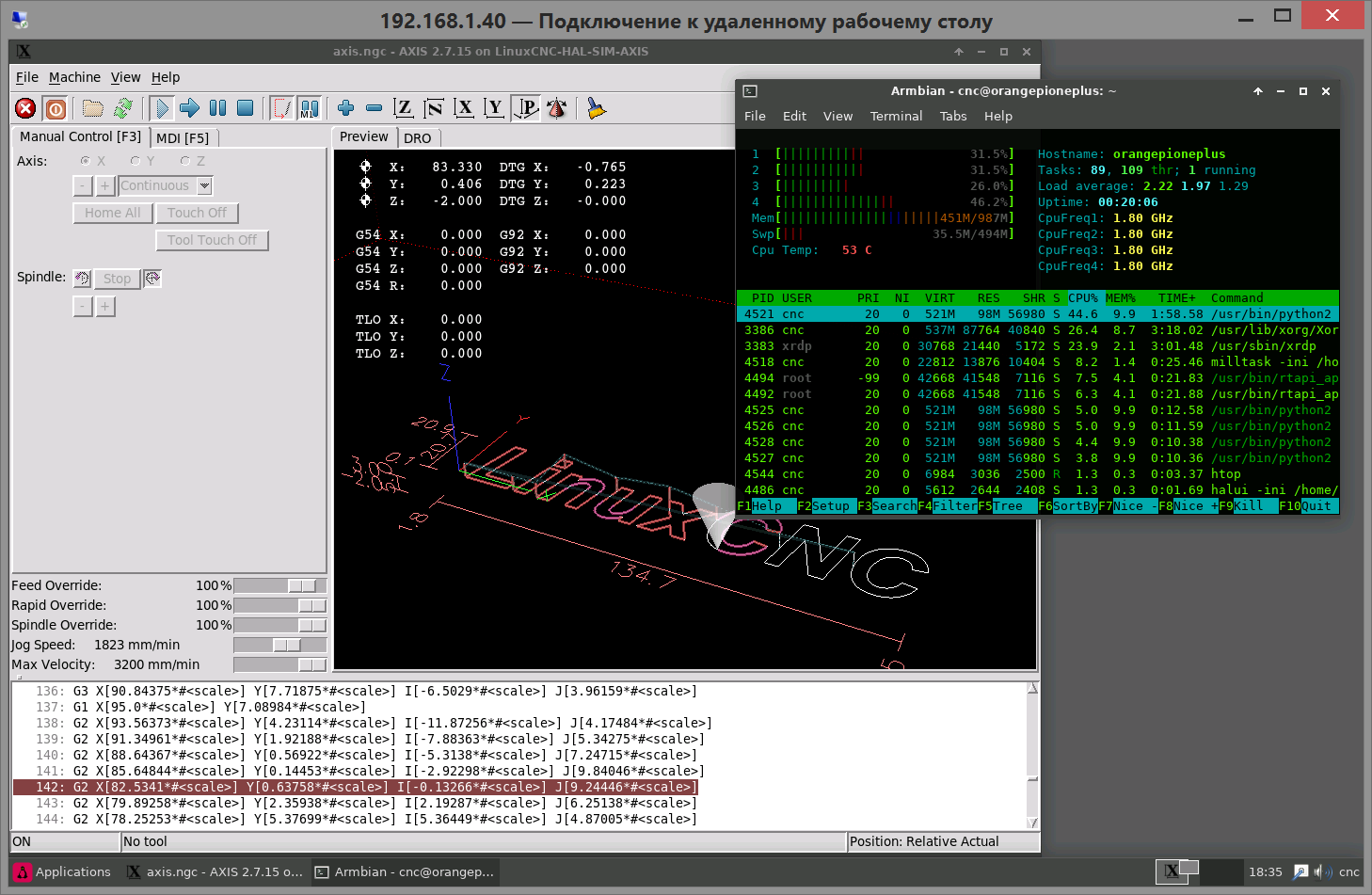Image resolution: width=1372 pixels, height=895 pixels.
Task: Open Applications menu in taskbar
Action: click(x=62, y=871)
